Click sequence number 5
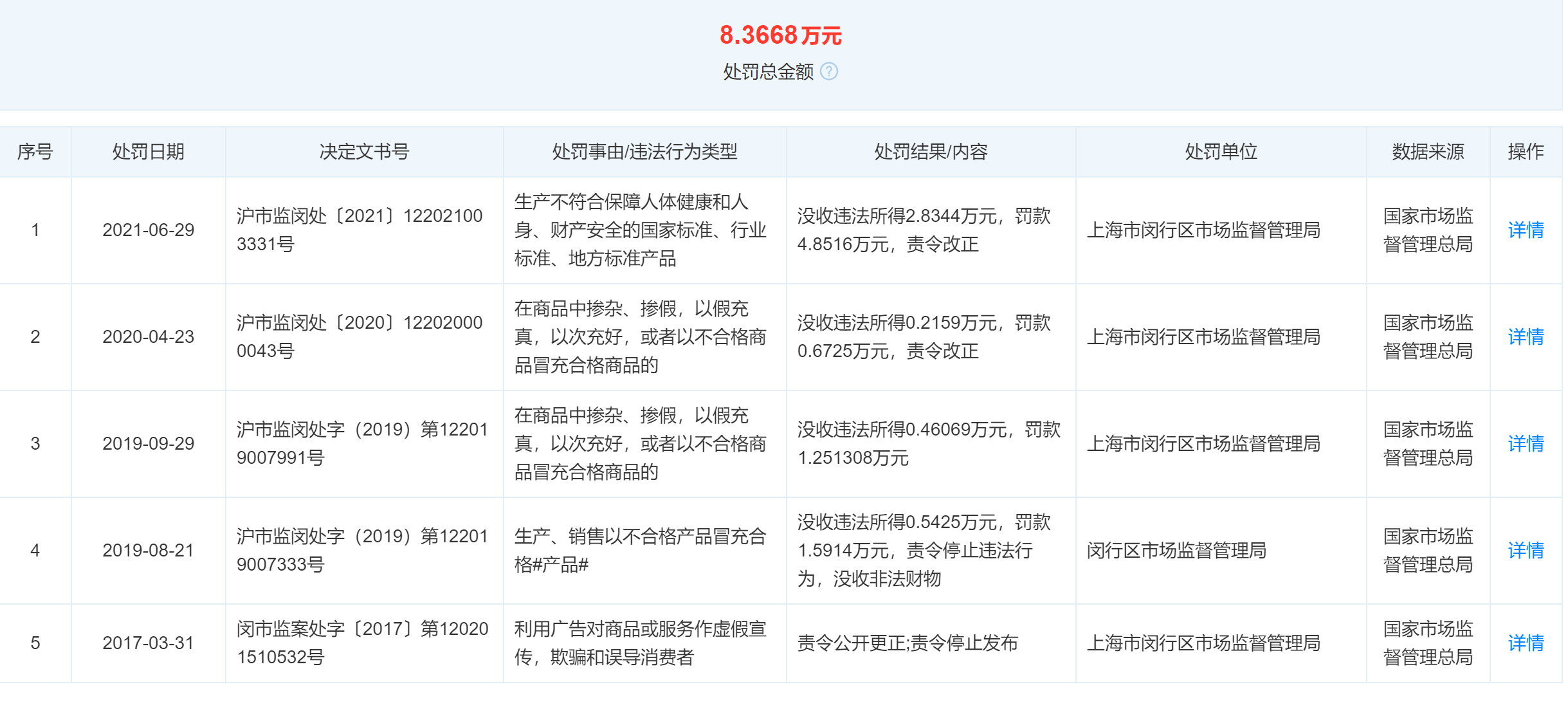Image resolution: width=1568 pixels, height=707 pixels. pos(35,643)
